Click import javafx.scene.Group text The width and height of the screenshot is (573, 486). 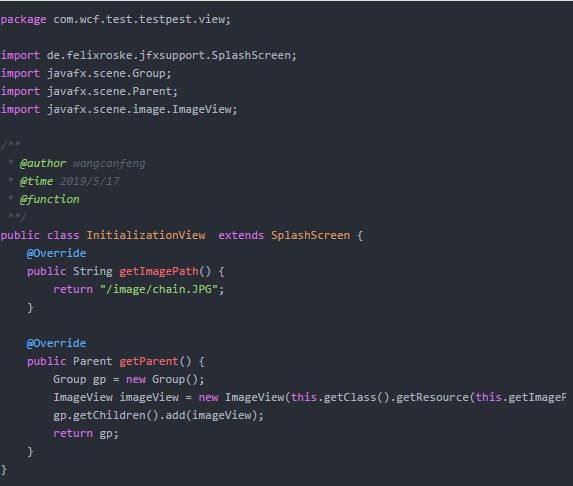(x=86, y=73)
